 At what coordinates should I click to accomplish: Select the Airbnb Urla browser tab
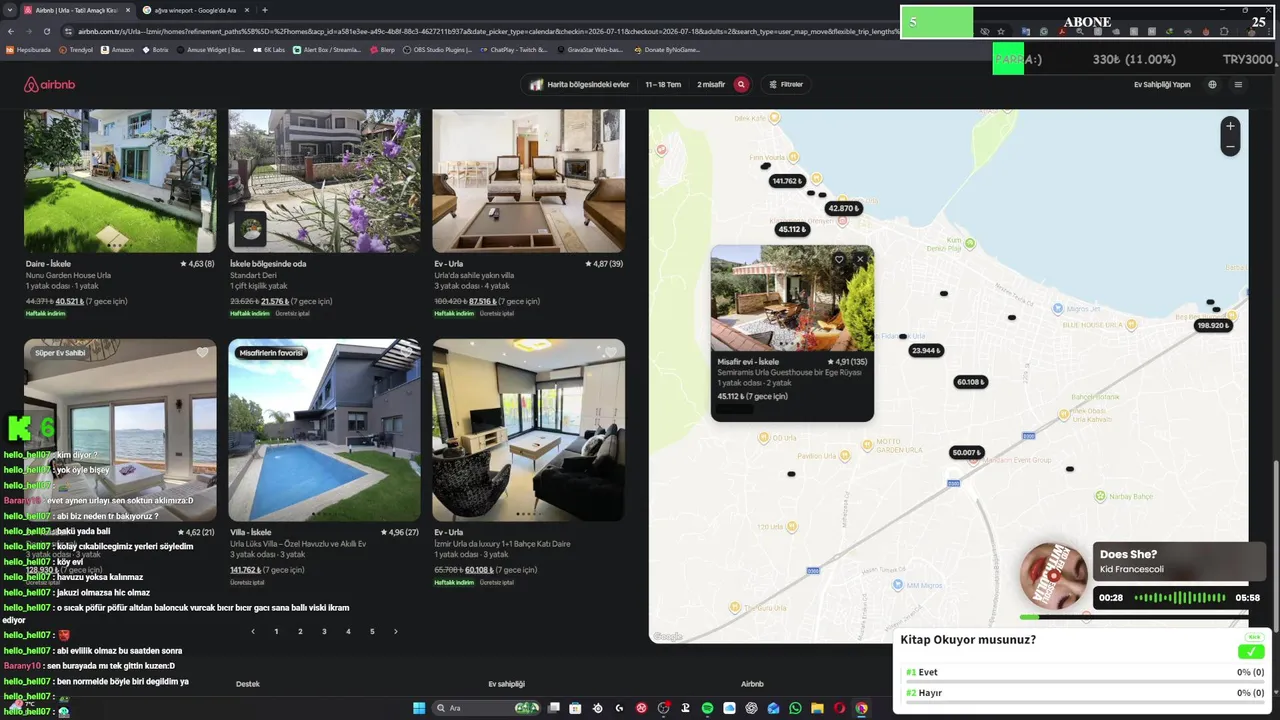point(76,10)
